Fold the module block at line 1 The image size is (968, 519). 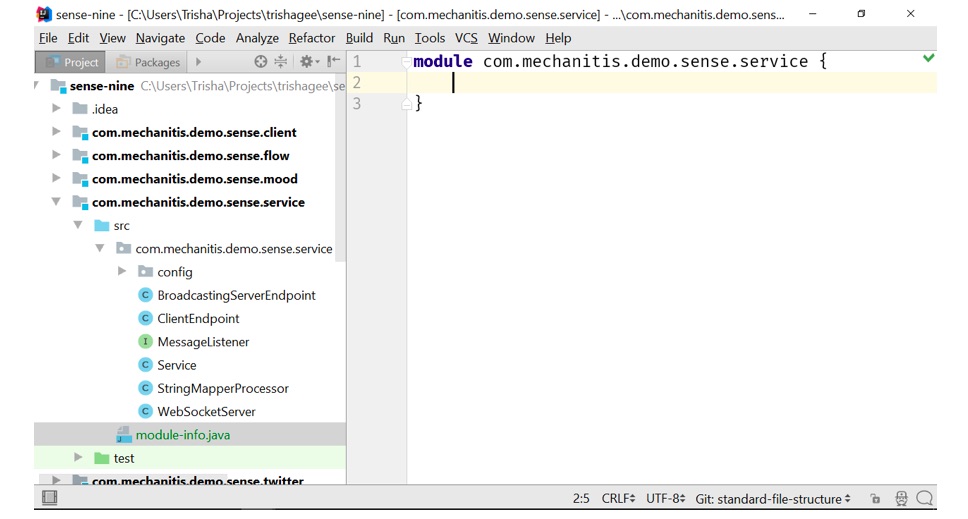click(406, 61)
